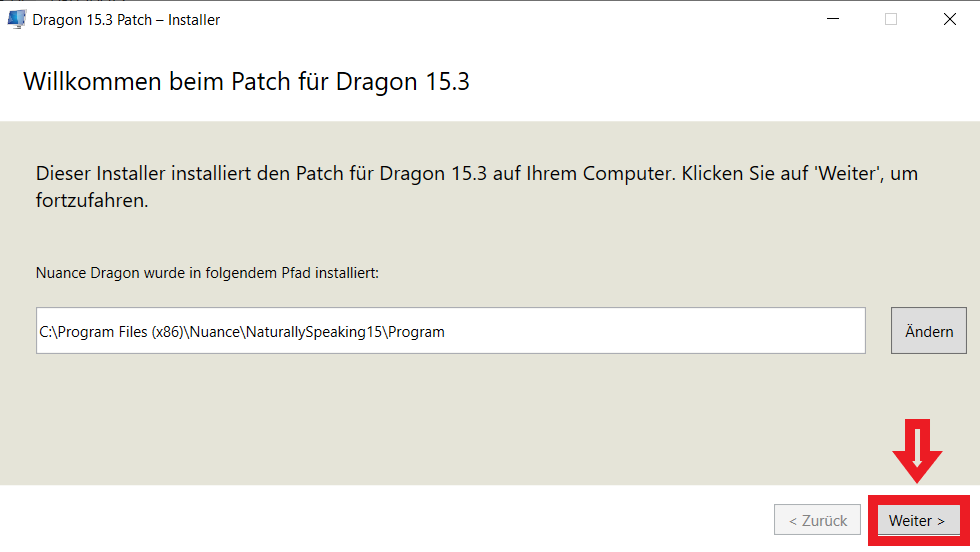Go back with the '< Zurück' button

tap(817, 521)
